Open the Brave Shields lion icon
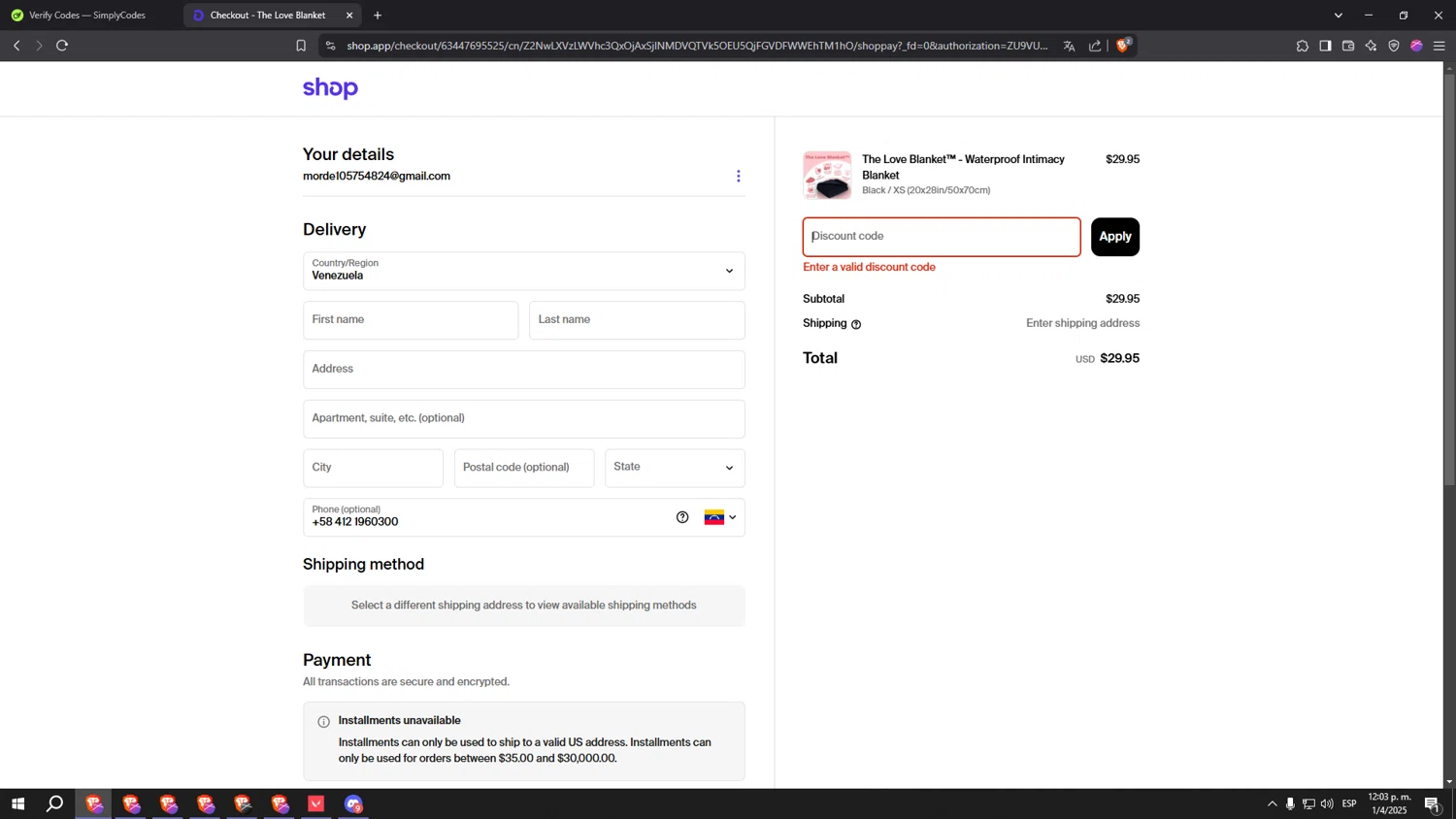The height and width of the screenshot is (819, 1456). click(x=1123, y=45)
